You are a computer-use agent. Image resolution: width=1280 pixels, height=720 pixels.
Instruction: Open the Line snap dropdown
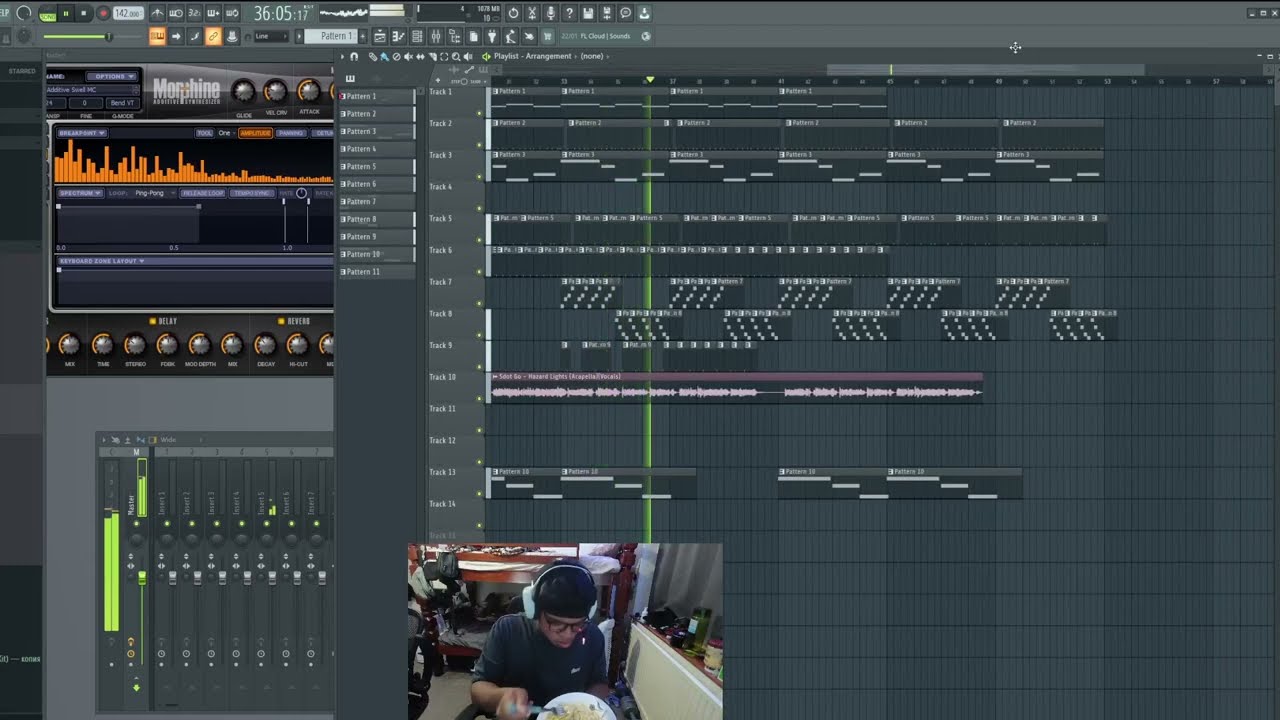point(270,36)
